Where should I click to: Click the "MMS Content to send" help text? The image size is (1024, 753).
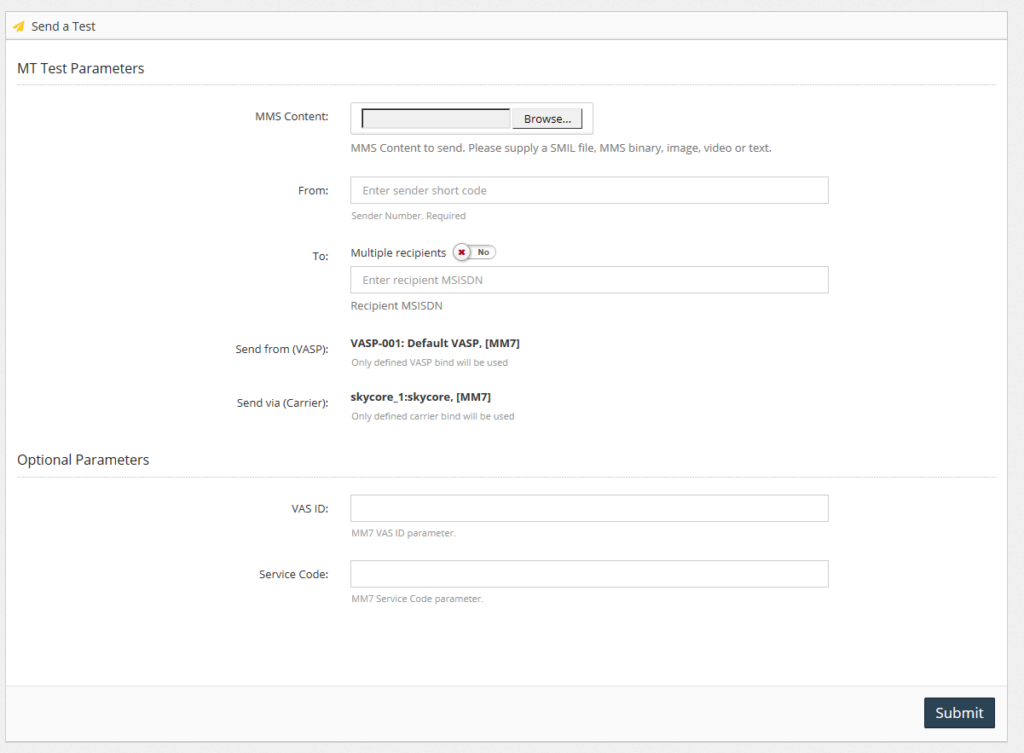coord(561,148)
